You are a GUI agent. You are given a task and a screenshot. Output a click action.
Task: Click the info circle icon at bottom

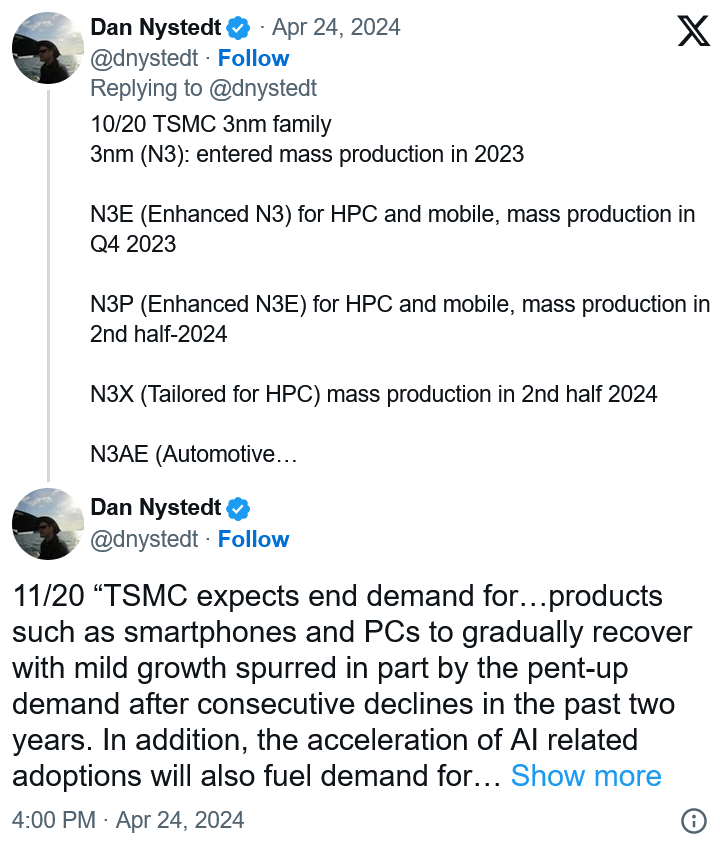(x=693, y=821)
